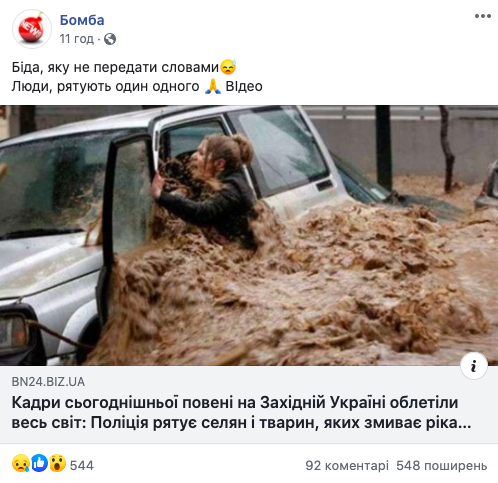This screenshot has height=483, width=498.
Task: Open the headline 'Кадри сьогоднішньої повені' link
Action: tap(241, 413)
